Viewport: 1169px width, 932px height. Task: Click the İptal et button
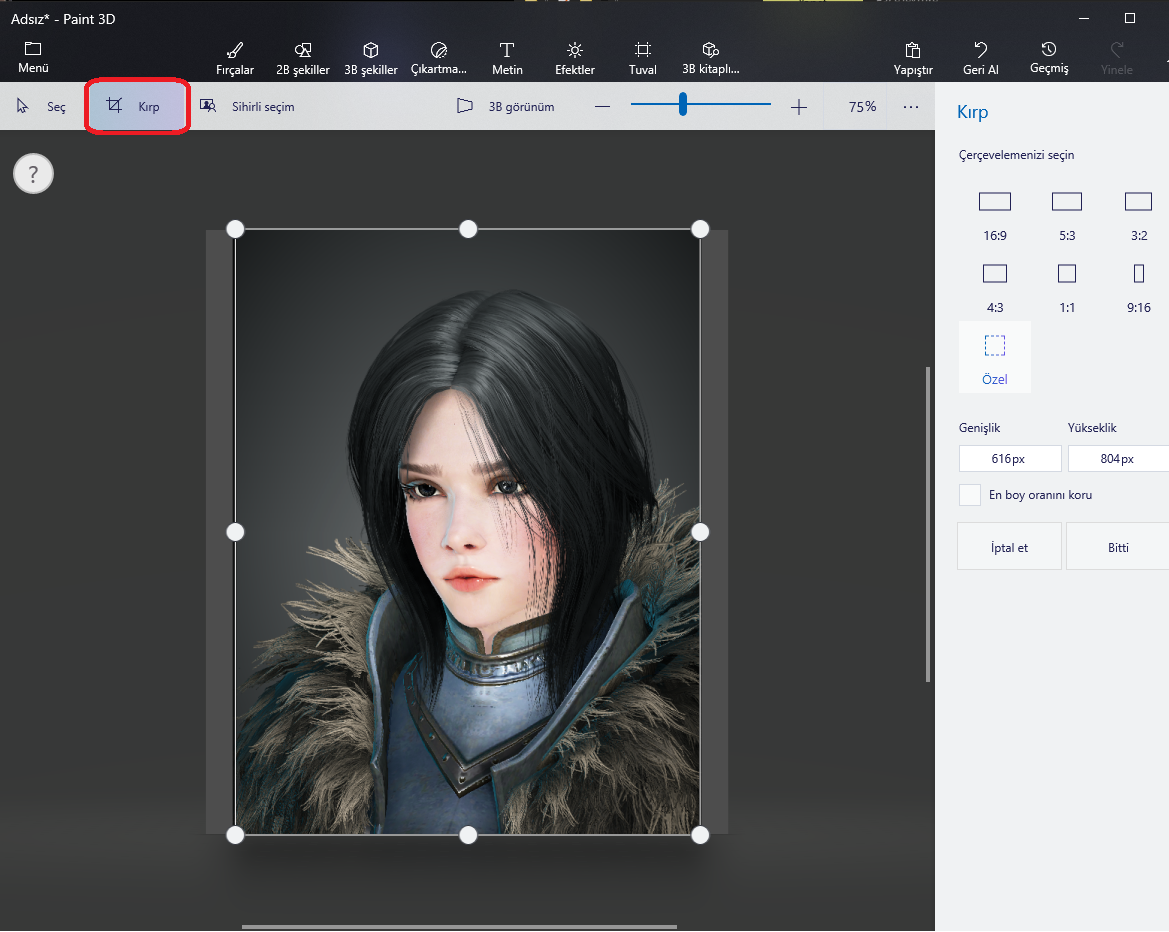click(x=1009, y=547)
